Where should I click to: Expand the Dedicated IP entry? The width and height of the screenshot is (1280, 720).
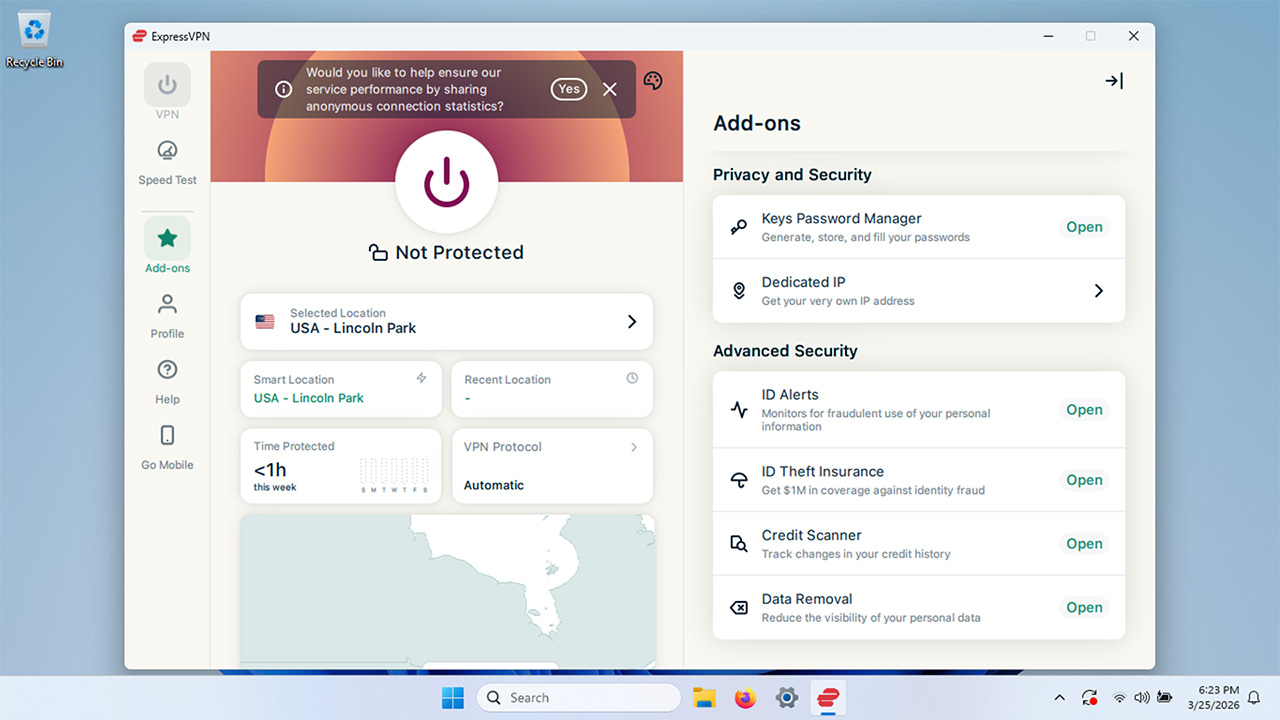pos(1098,290)
